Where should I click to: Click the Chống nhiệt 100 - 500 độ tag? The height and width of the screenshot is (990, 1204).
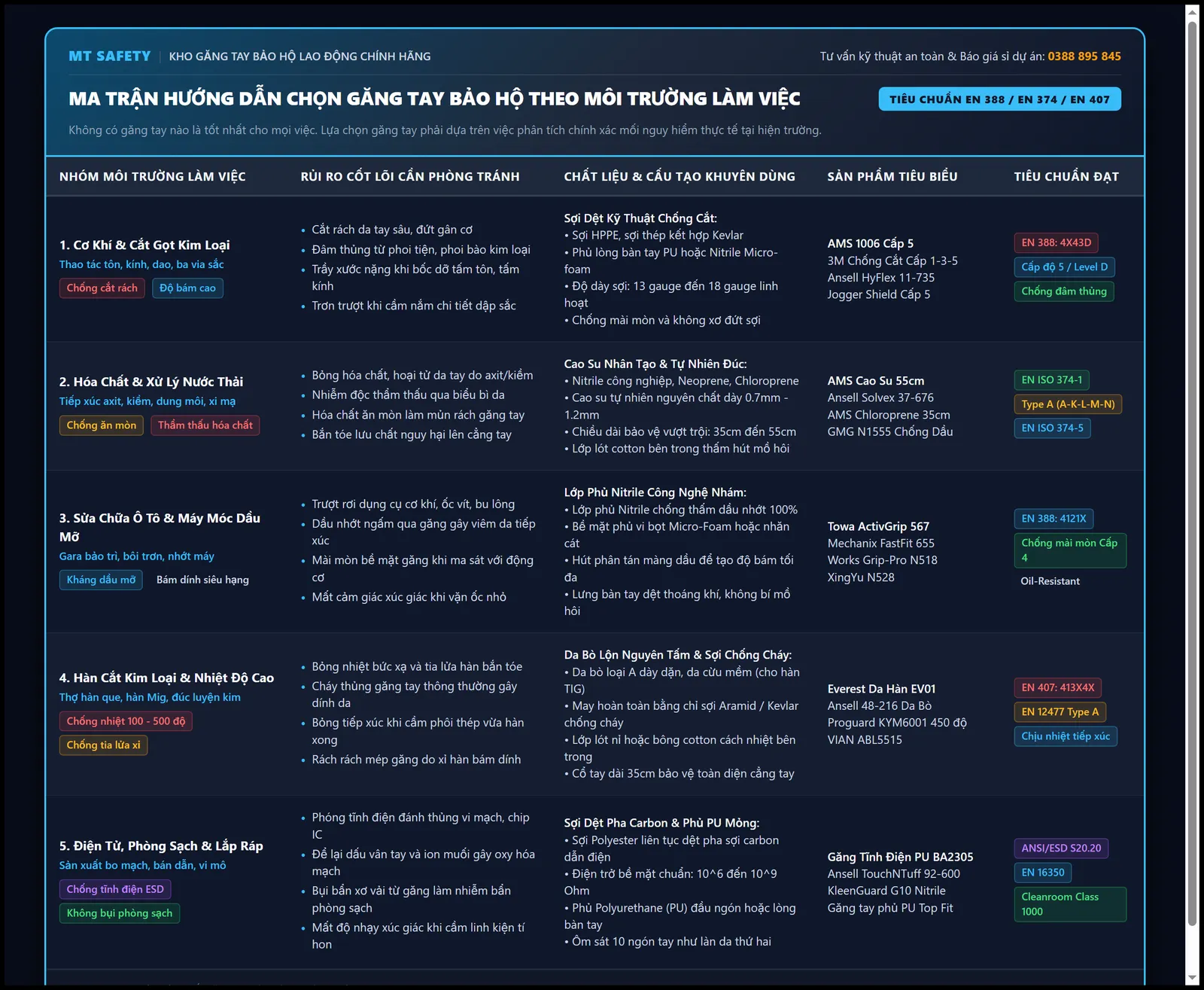(126, 721)
